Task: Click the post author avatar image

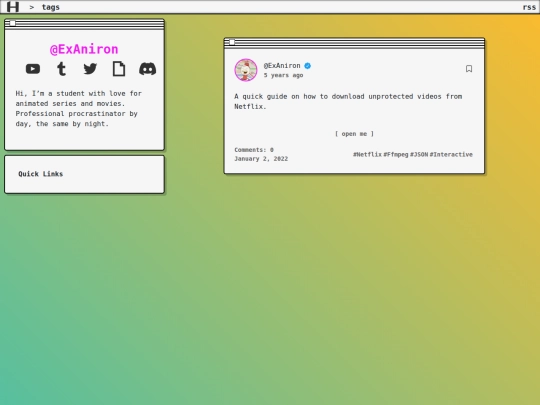Action: pyautogui.click(x=246, y=70)
